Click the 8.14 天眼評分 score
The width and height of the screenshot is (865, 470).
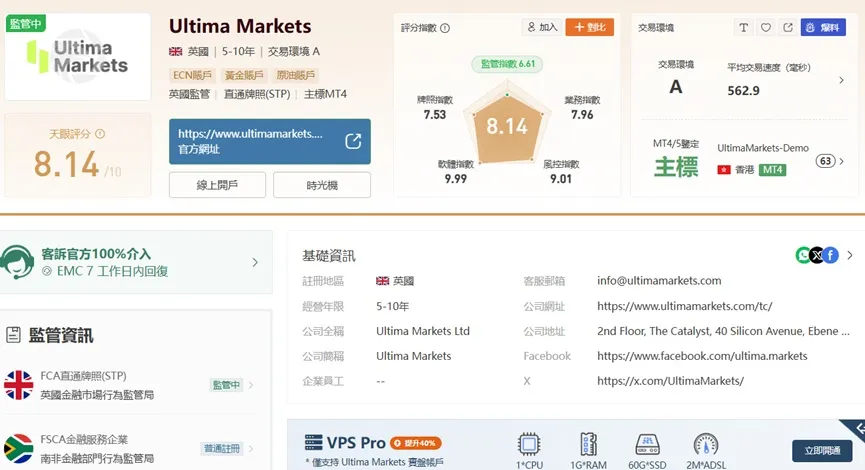(66, 164)
